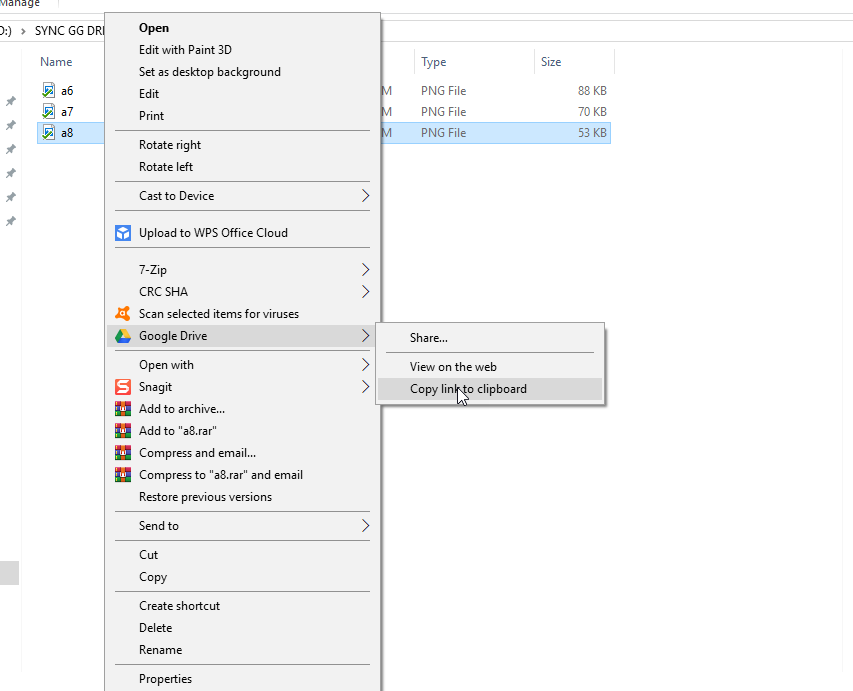Sort files by the Size column header
853x691 pixels.
pyautogui.click(x=551, y=62)
